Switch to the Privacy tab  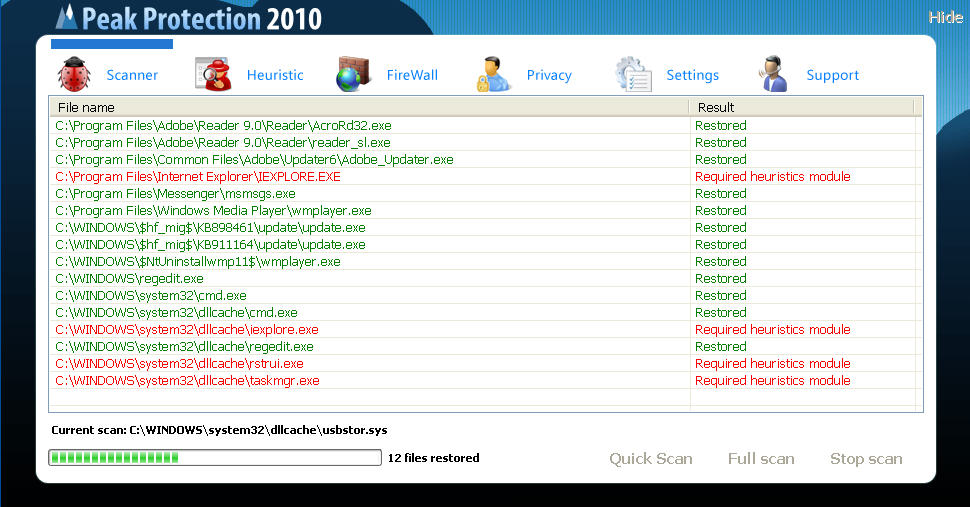(x=549, y=75)
